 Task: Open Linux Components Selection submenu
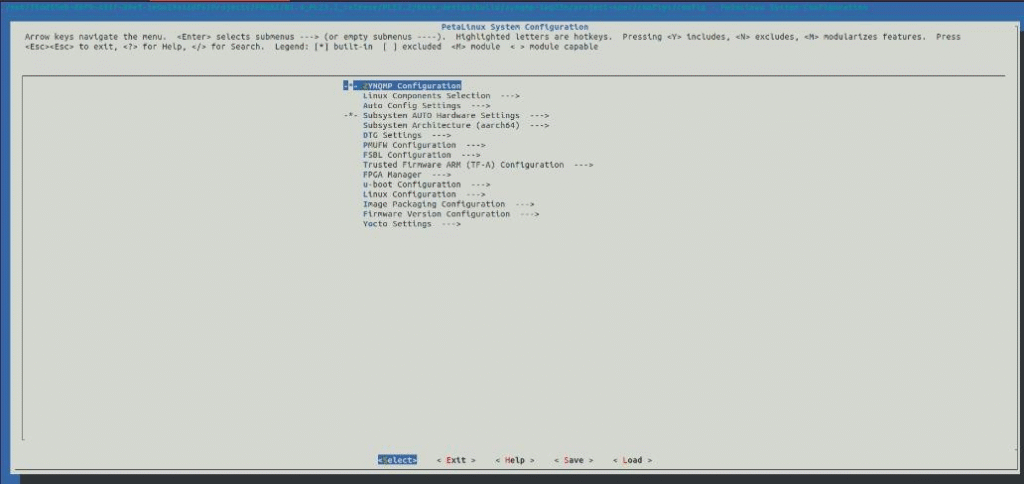(x=441, y=95)
